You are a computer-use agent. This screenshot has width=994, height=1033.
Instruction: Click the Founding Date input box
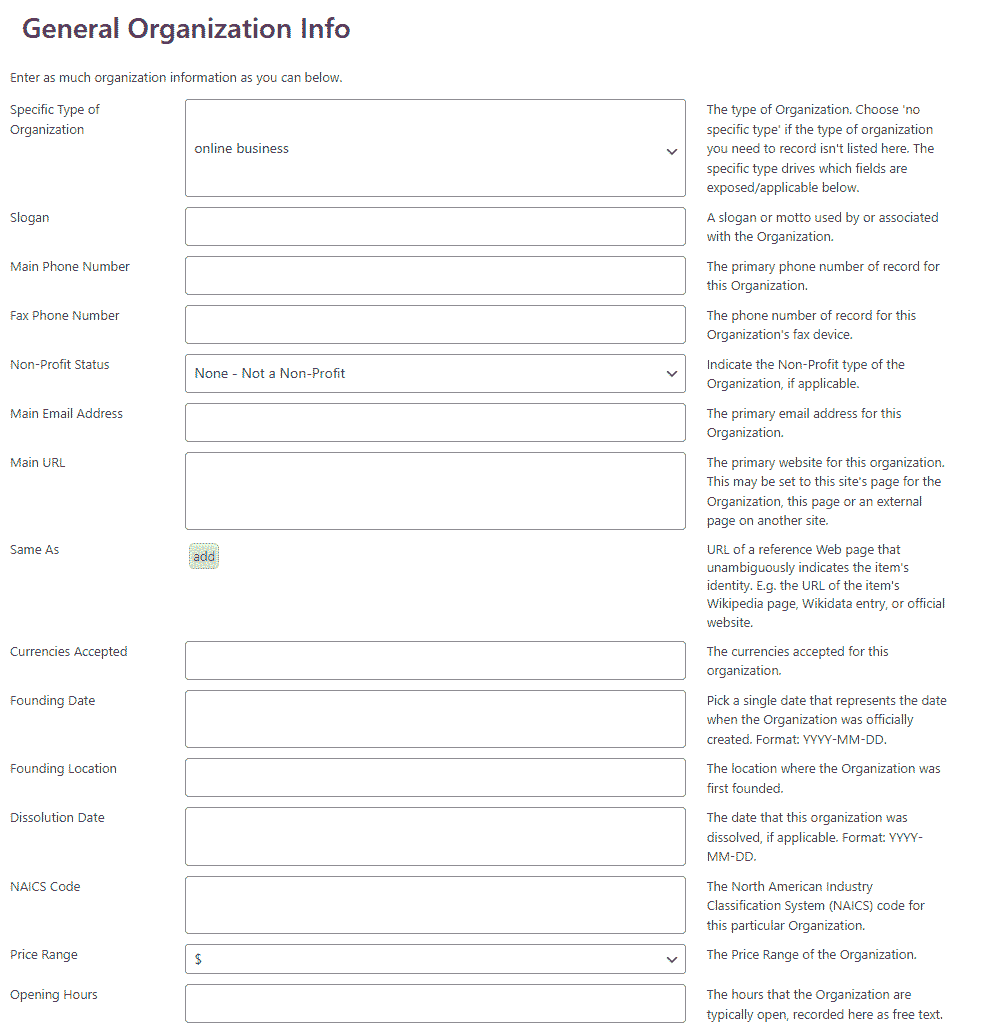coord(435,719)
